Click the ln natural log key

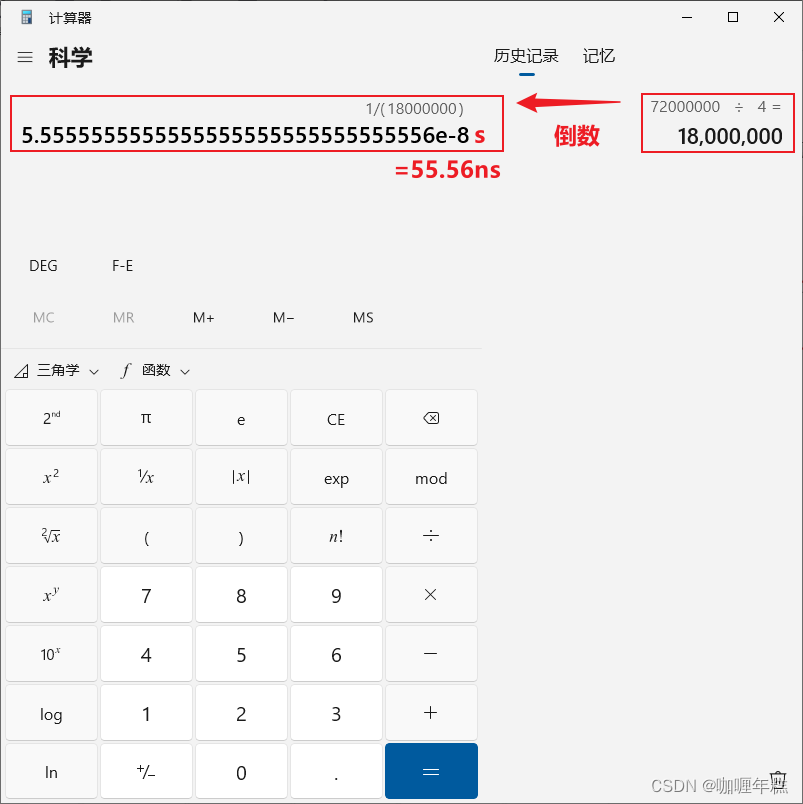point(51,771)
